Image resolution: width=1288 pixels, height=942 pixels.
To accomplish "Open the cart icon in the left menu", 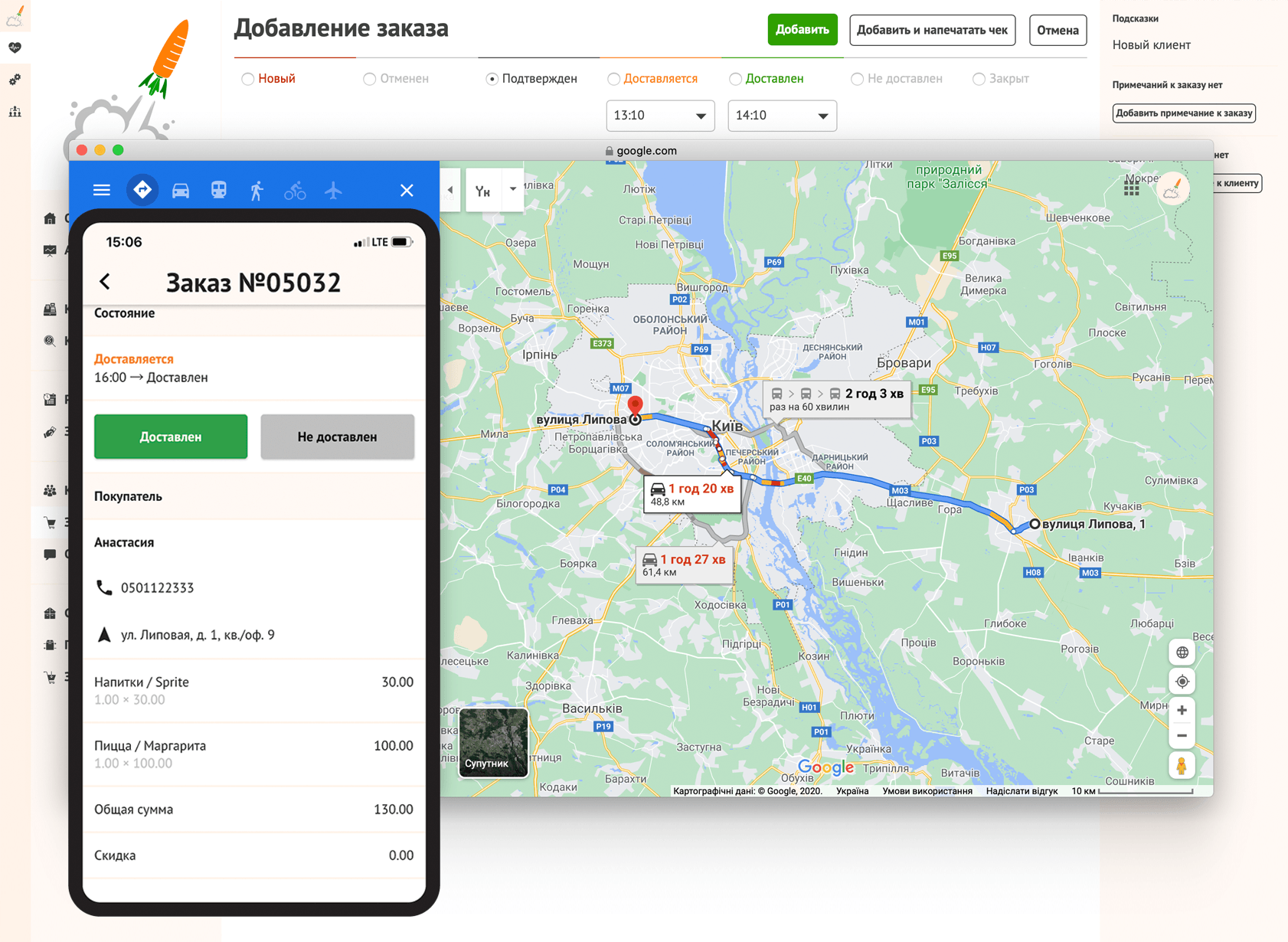I will 50,523.
